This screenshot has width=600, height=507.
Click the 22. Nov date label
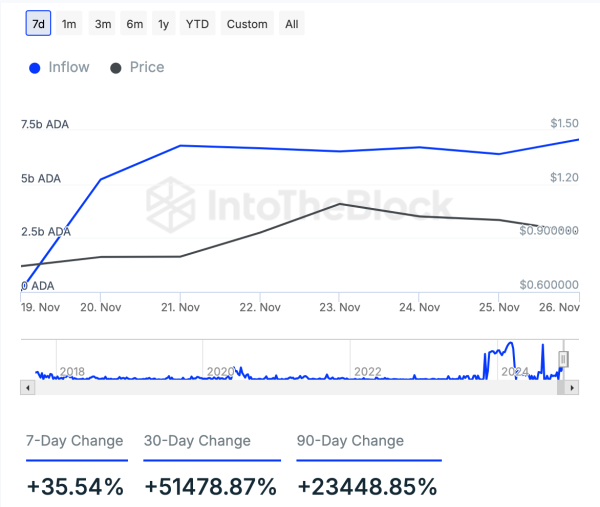[x=260, y=307]
